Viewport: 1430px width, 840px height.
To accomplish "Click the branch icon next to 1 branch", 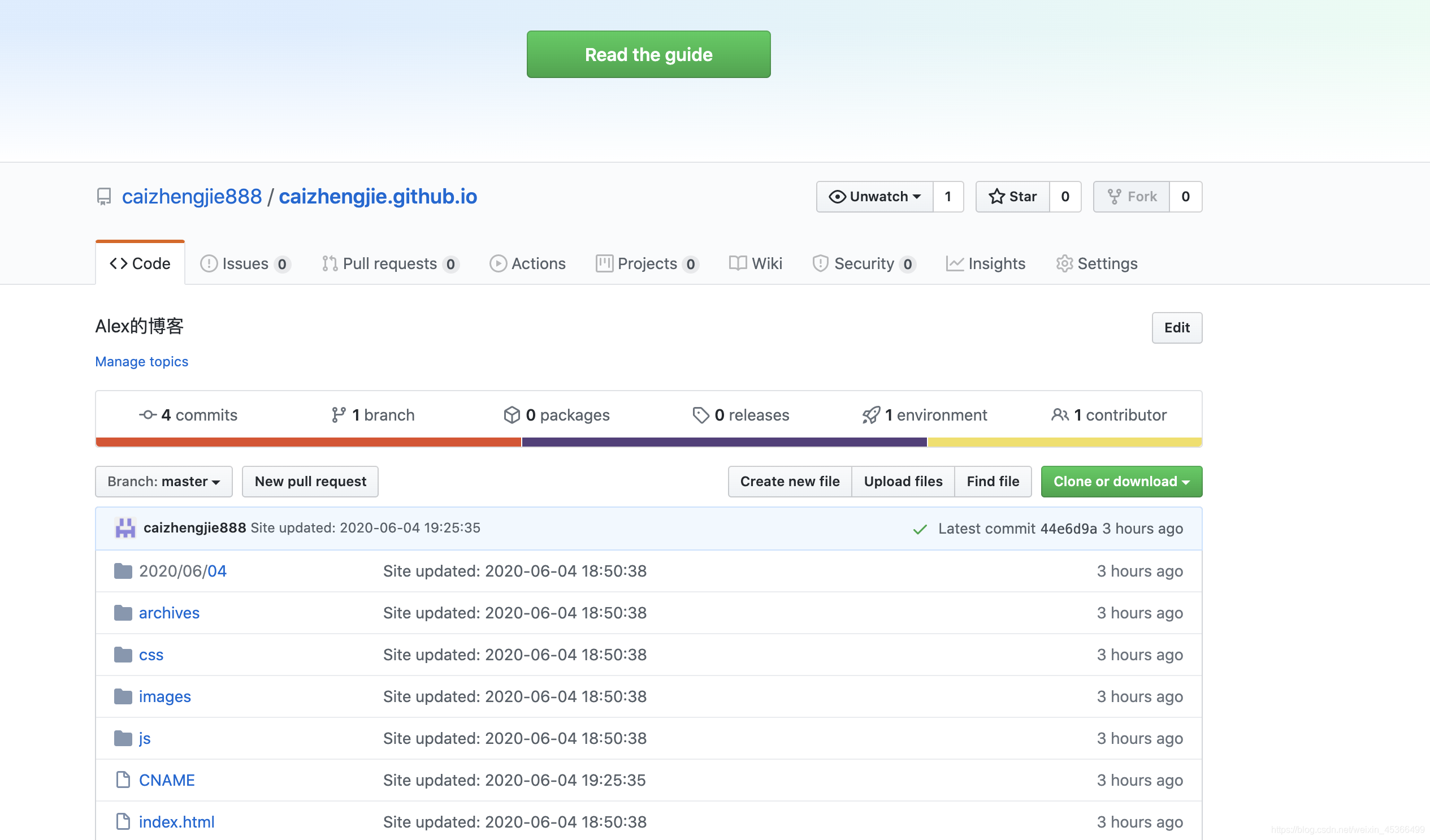I will pyautogui.click(x=339, y=415).
